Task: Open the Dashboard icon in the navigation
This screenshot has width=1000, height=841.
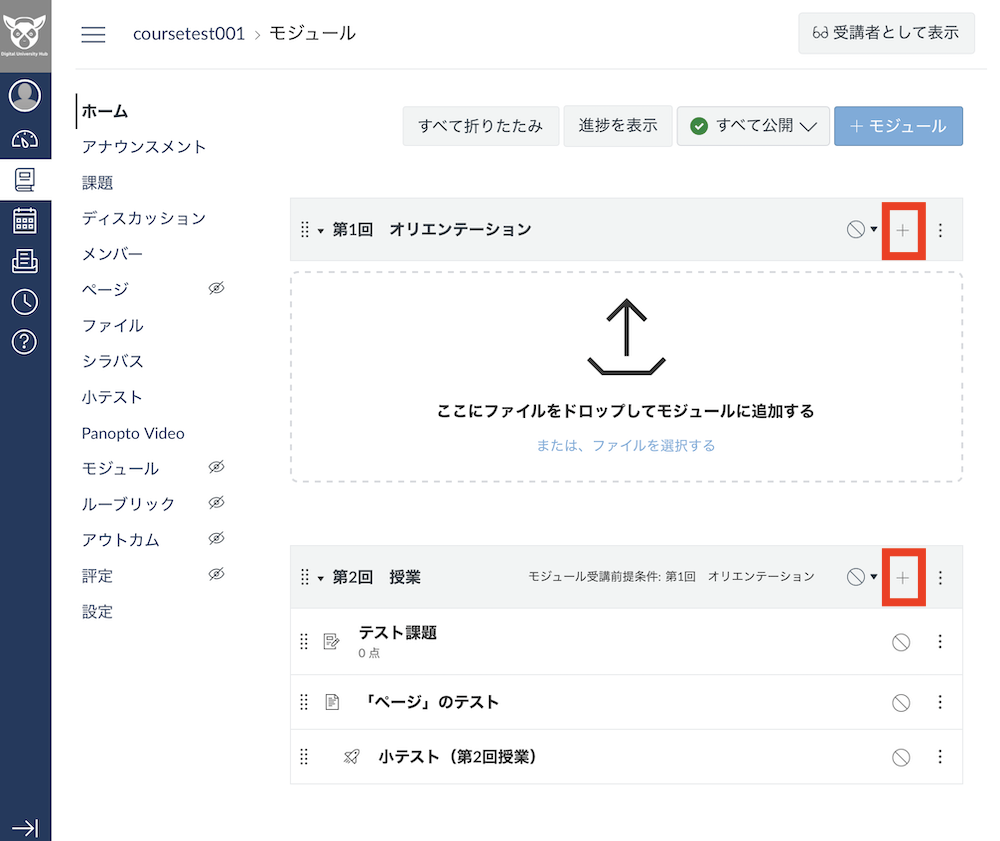Action: pyautogui.click(x=25, y=138)
